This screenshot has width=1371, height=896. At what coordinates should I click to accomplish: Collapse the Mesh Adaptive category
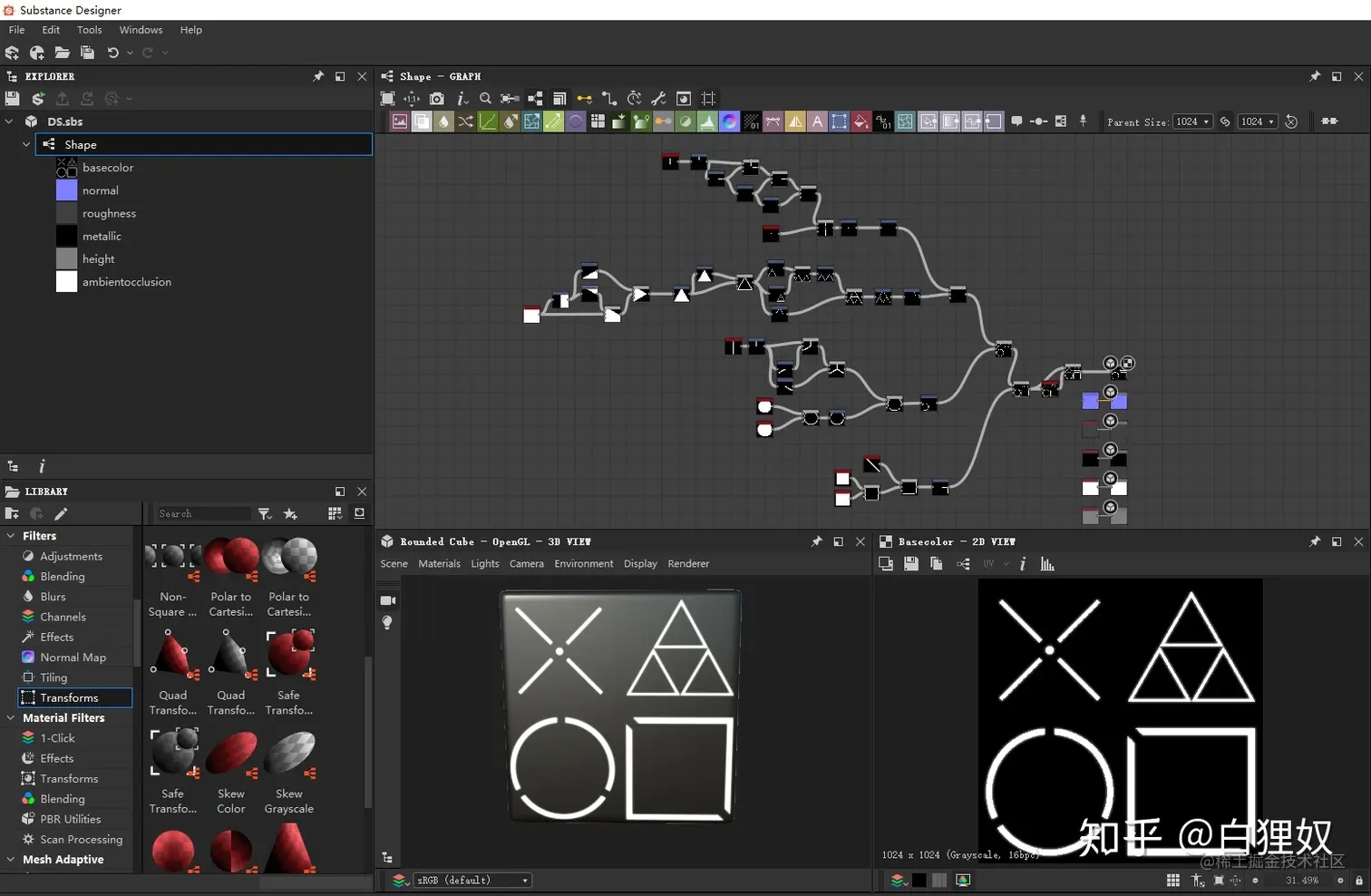10,860
